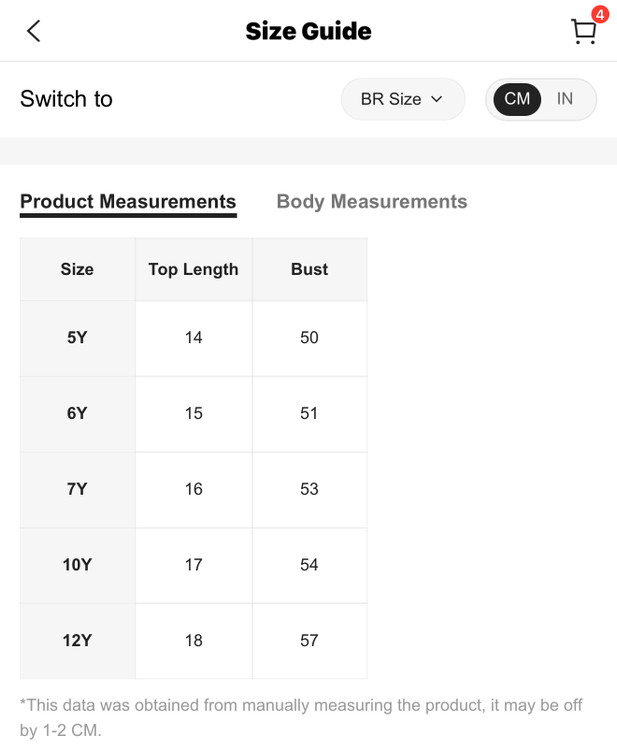Switch to the Body Measurements tab
This screenshot has width=617, height=750.
pos(371,201)
